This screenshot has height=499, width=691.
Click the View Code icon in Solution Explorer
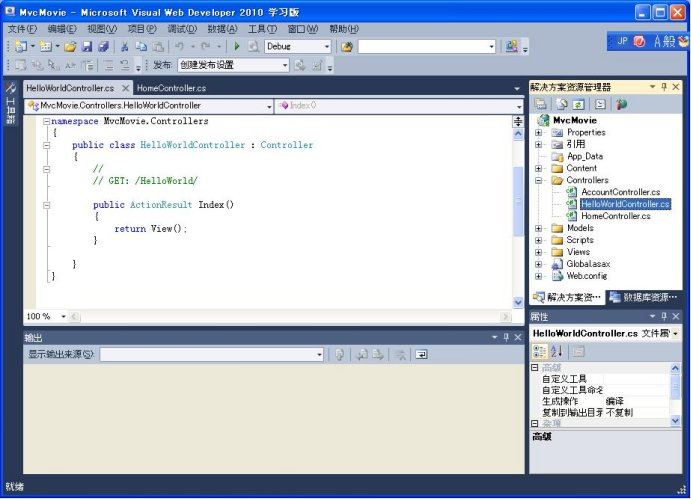(x=600, y=104)
